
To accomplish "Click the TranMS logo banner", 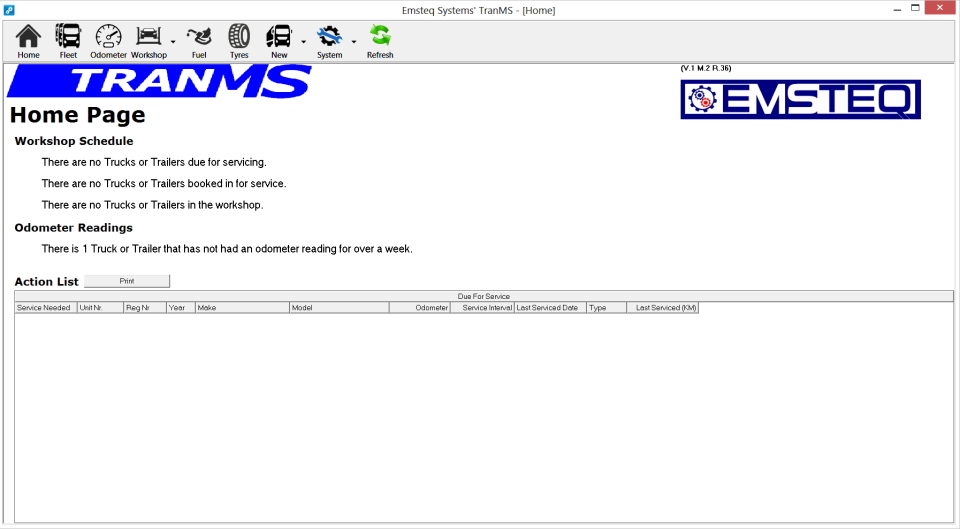I will tap(159, 81).
